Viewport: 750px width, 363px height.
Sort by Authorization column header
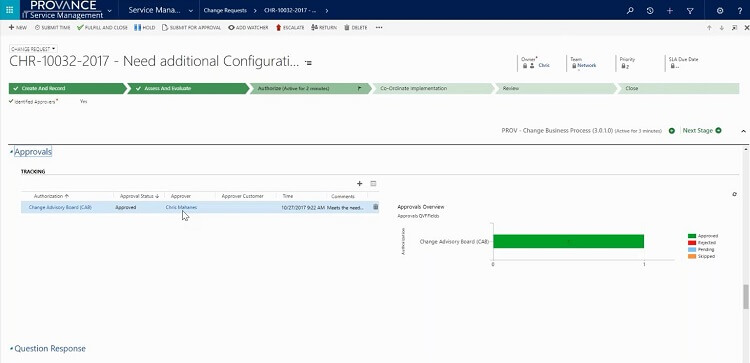coord(51,196)
